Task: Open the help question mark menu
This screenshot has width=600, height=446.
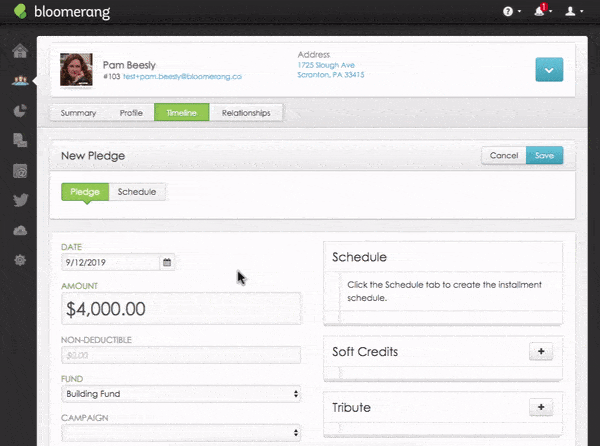Action: click(x=512, y=11)
